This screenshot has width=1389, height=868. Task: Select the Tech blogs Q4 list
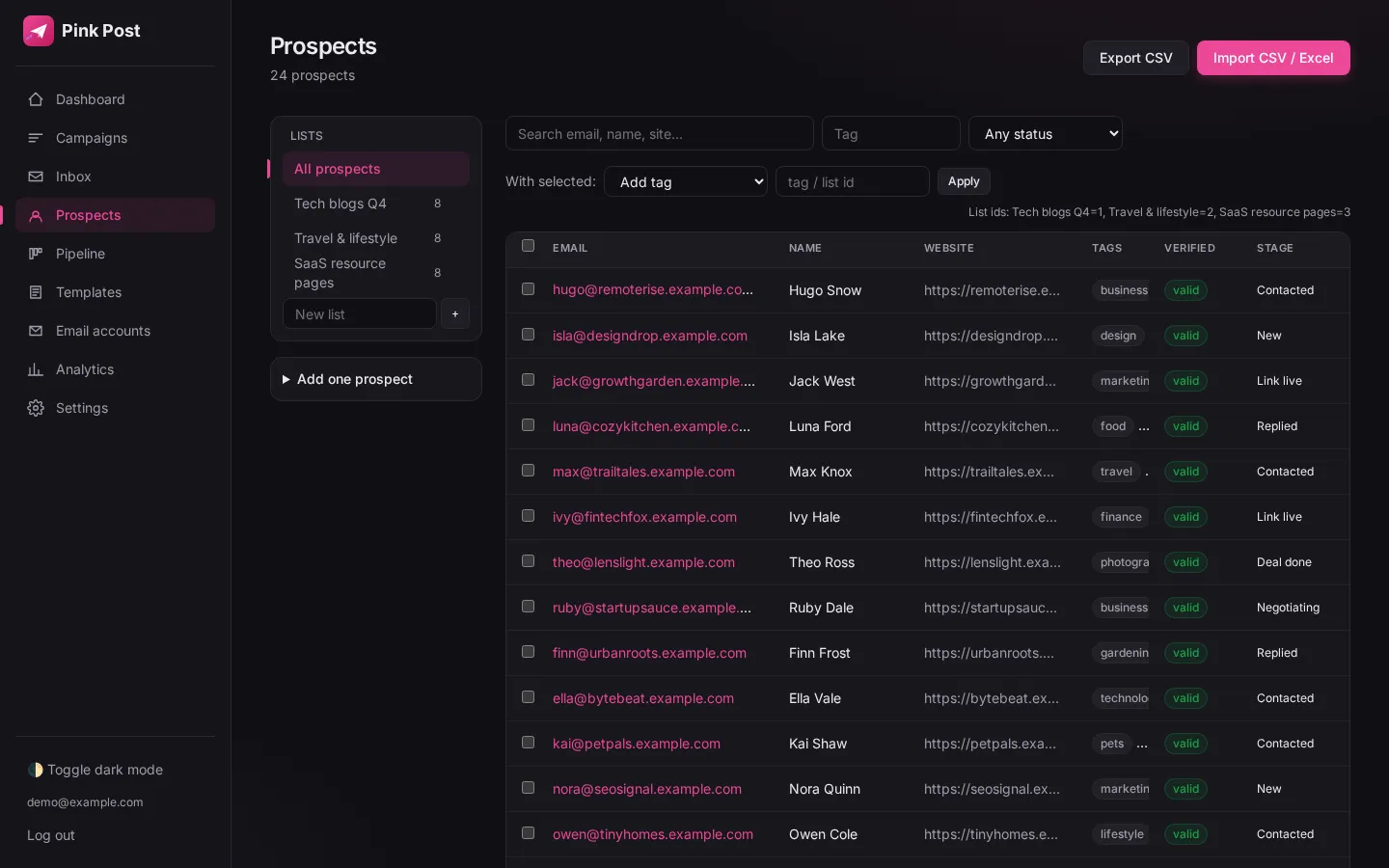point(376,203)
